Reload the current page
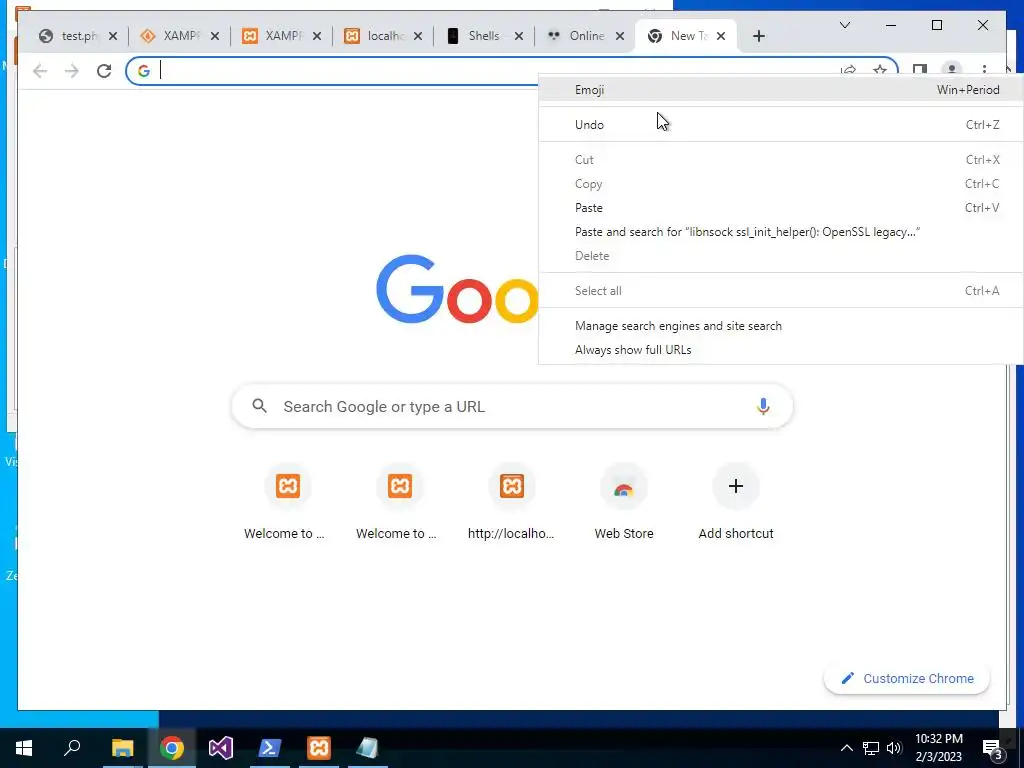This screenshot has width=1024, height=768. 104,71
